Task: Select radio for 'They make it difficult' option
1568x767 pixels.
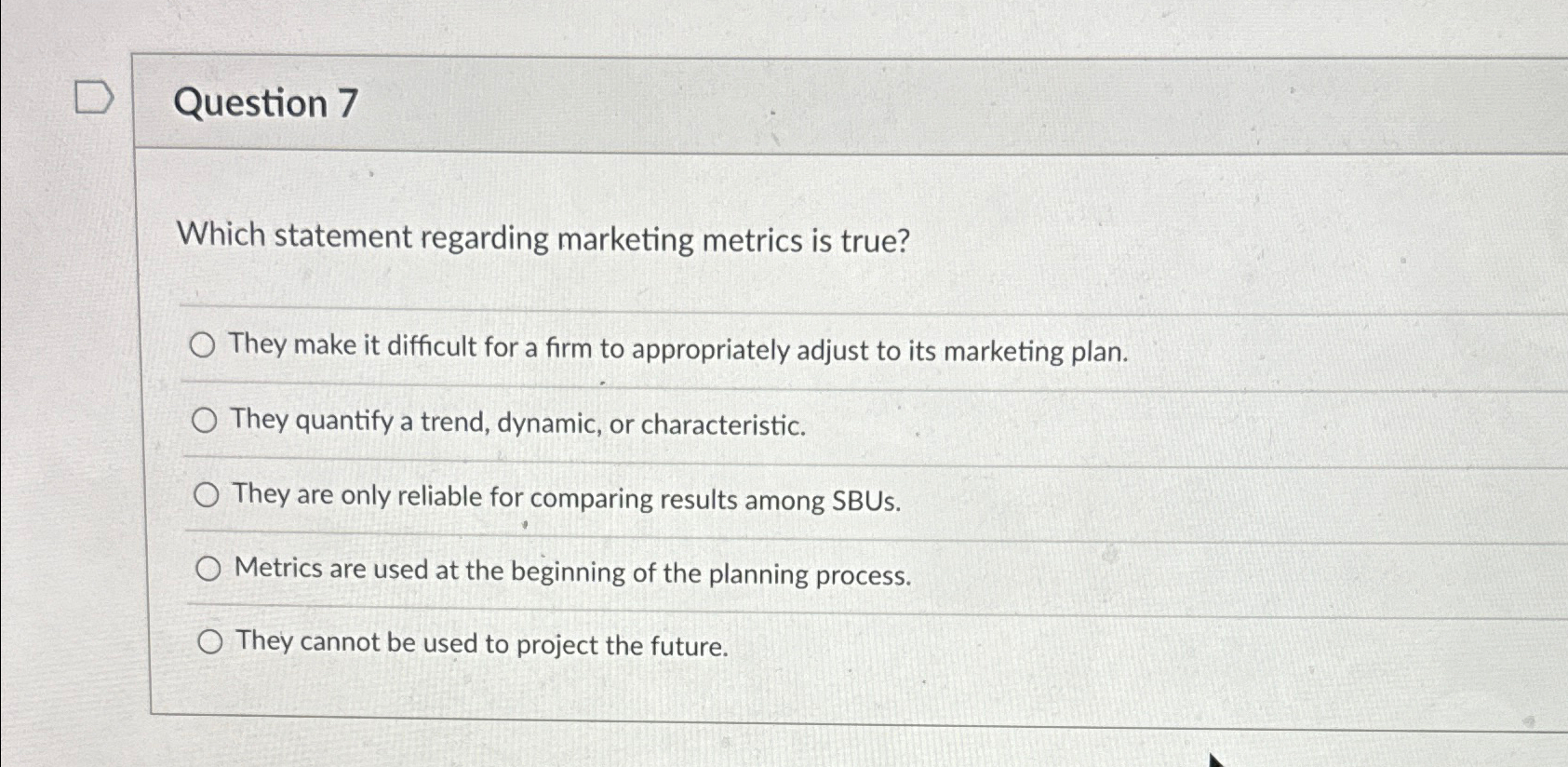Action: (x=204, y=346)
